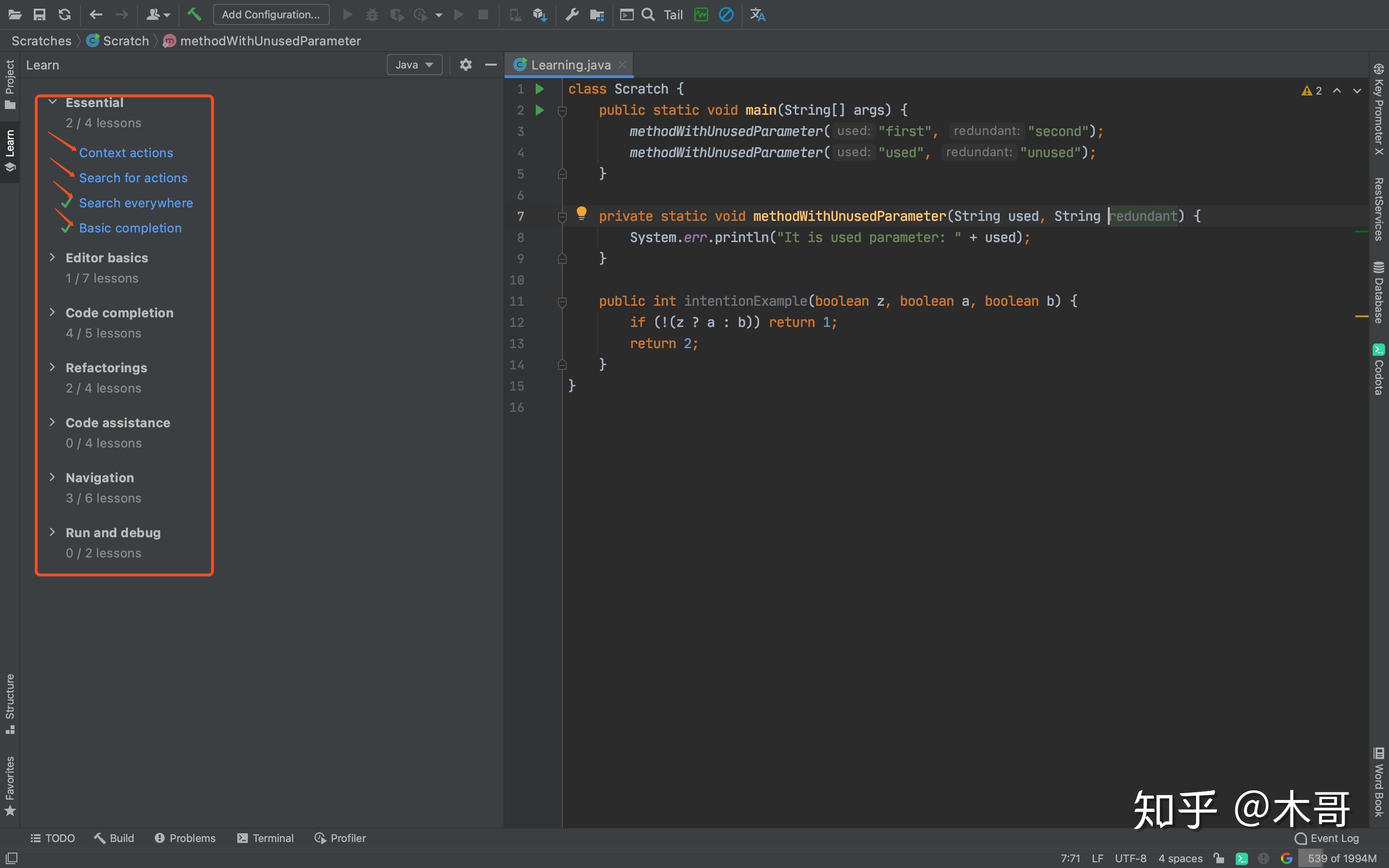1389x868 pixels.
Task: Open the Structure tool window tab
Action: click(10, 704)
